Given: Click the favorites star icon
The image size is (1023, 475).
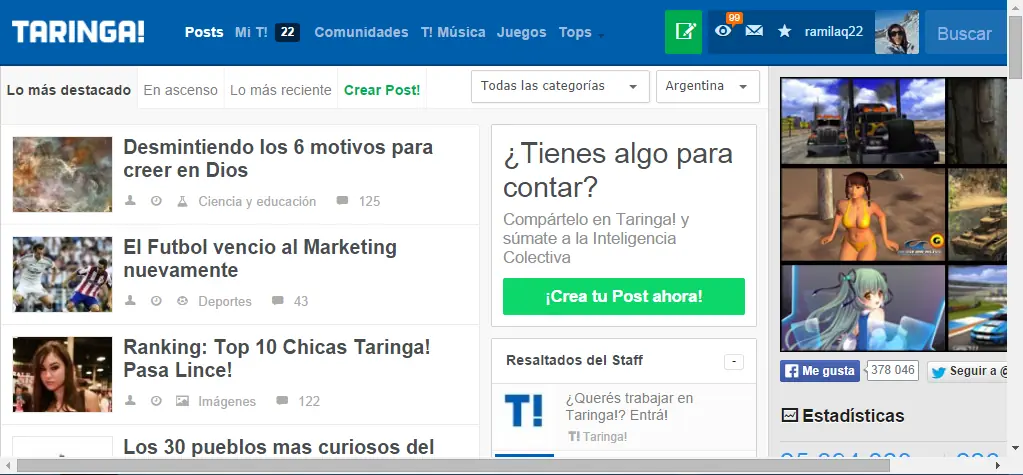Looking at the screenshot, I should 785,31.
